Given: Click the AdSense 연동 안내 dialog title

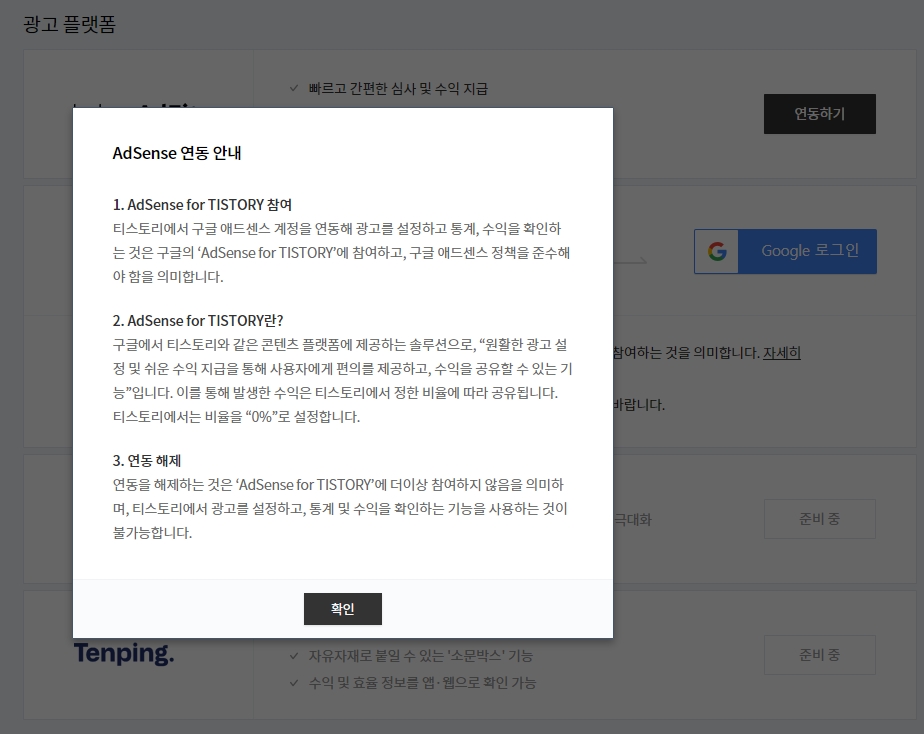Looking at the screenshot, I should coord(177,153).
